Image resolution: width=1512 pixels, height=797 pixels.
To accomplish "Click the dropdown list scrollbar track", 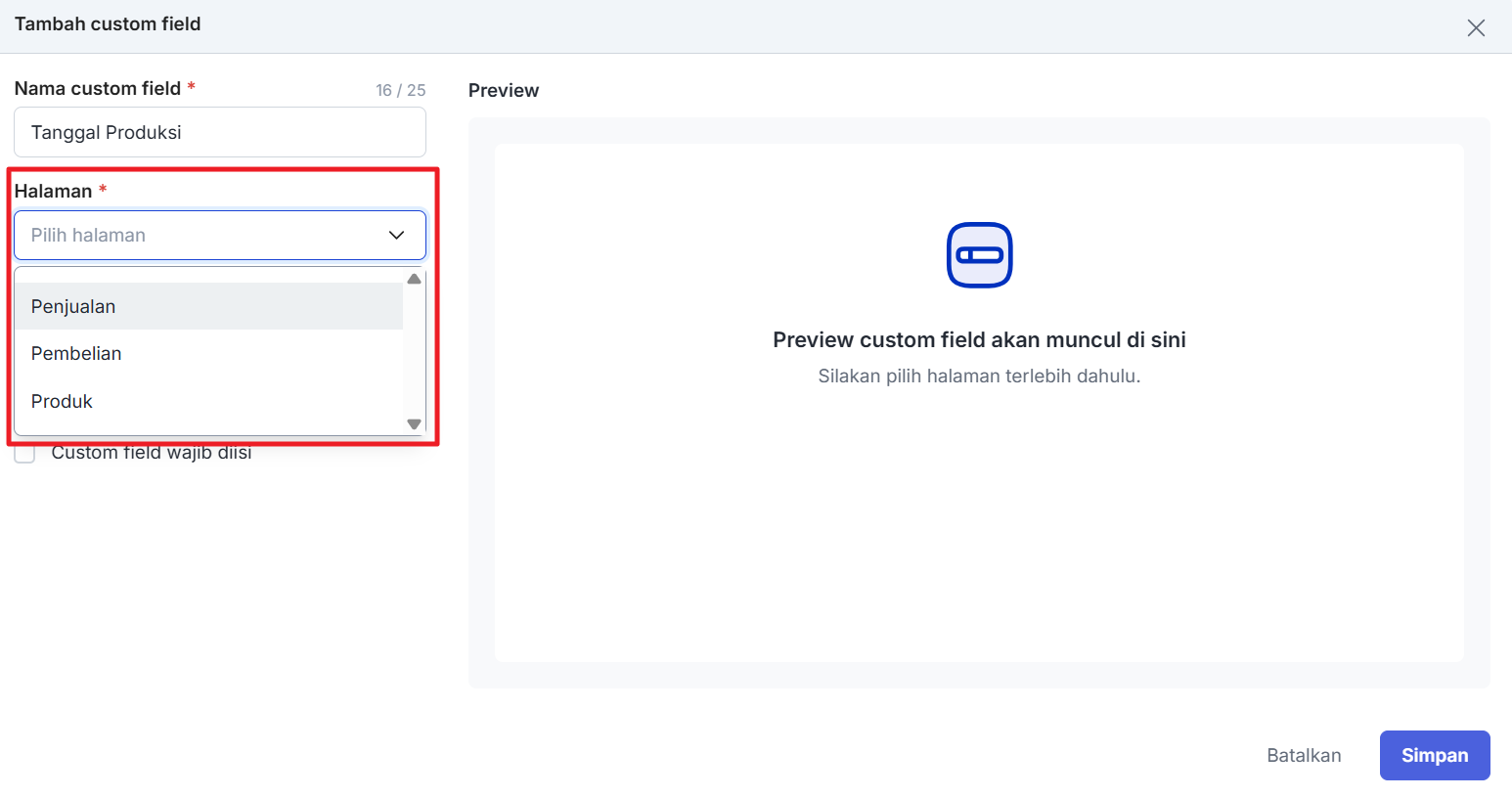I will pos(415,352).
